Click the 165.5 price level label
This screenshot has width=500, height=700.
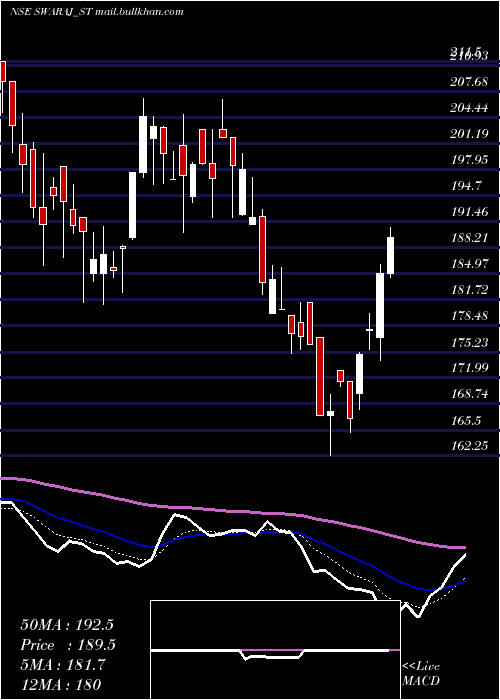tap(466, 420)
